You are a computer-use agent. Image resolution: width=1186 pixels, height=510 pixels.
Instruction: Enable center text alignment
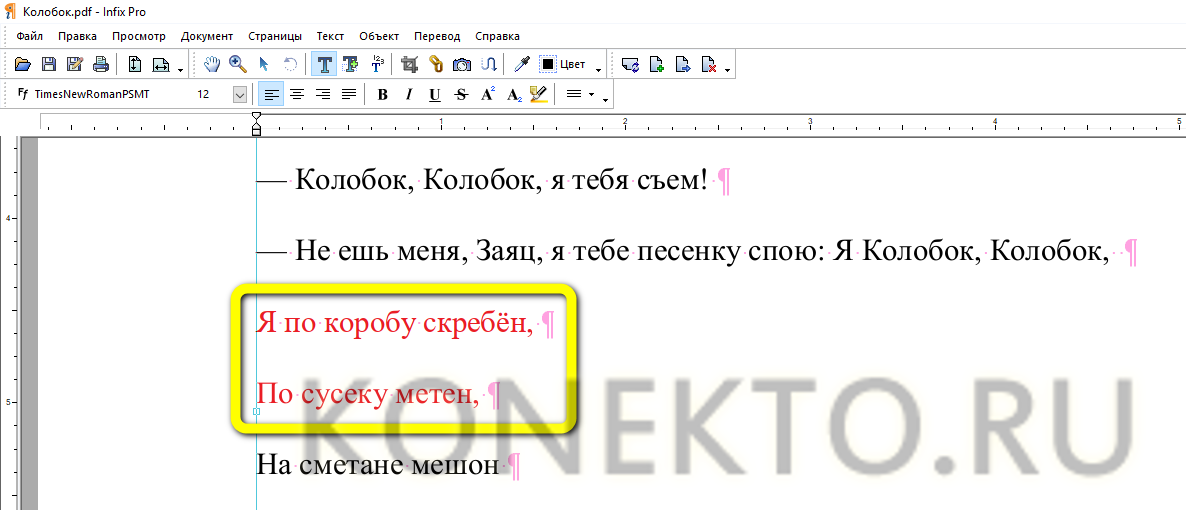coord(296,94)
